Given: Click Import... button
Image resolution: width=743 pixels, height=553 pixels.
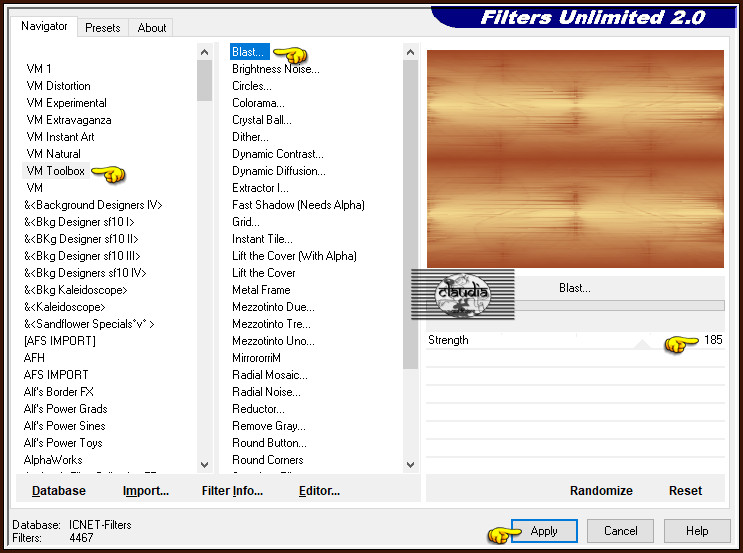Looking at the screenshot, I should coord(145,490).
